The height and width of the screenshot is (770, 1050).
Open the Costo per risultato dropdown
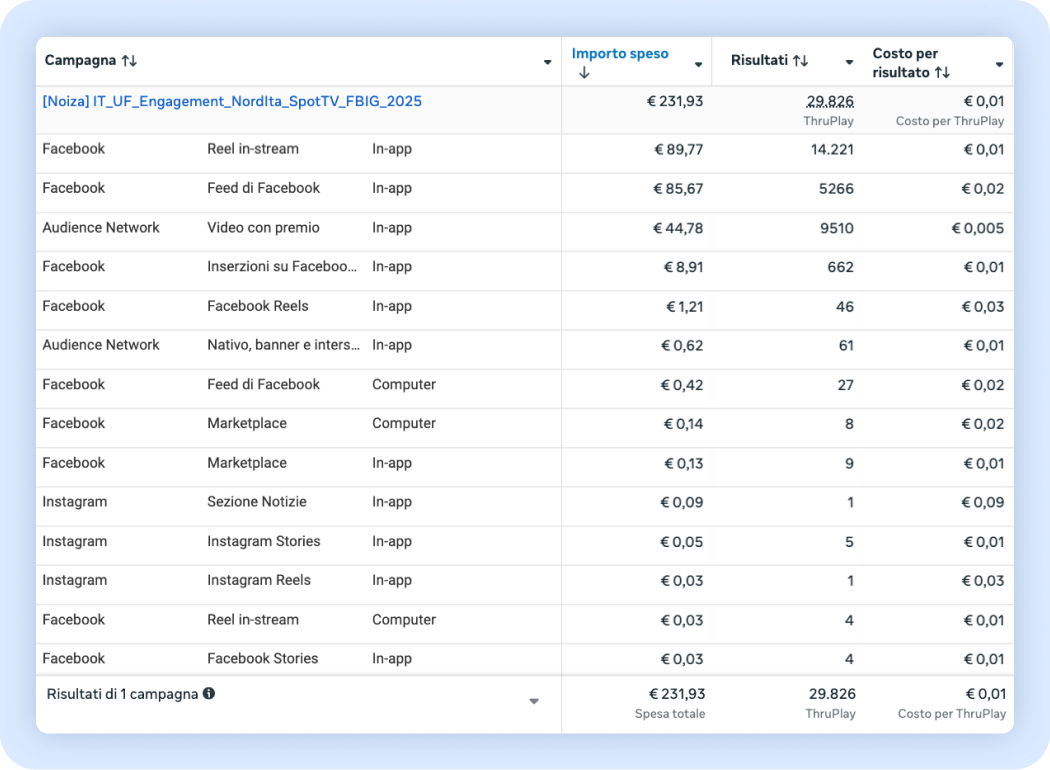pyautogui.click(x=999, y=64)
